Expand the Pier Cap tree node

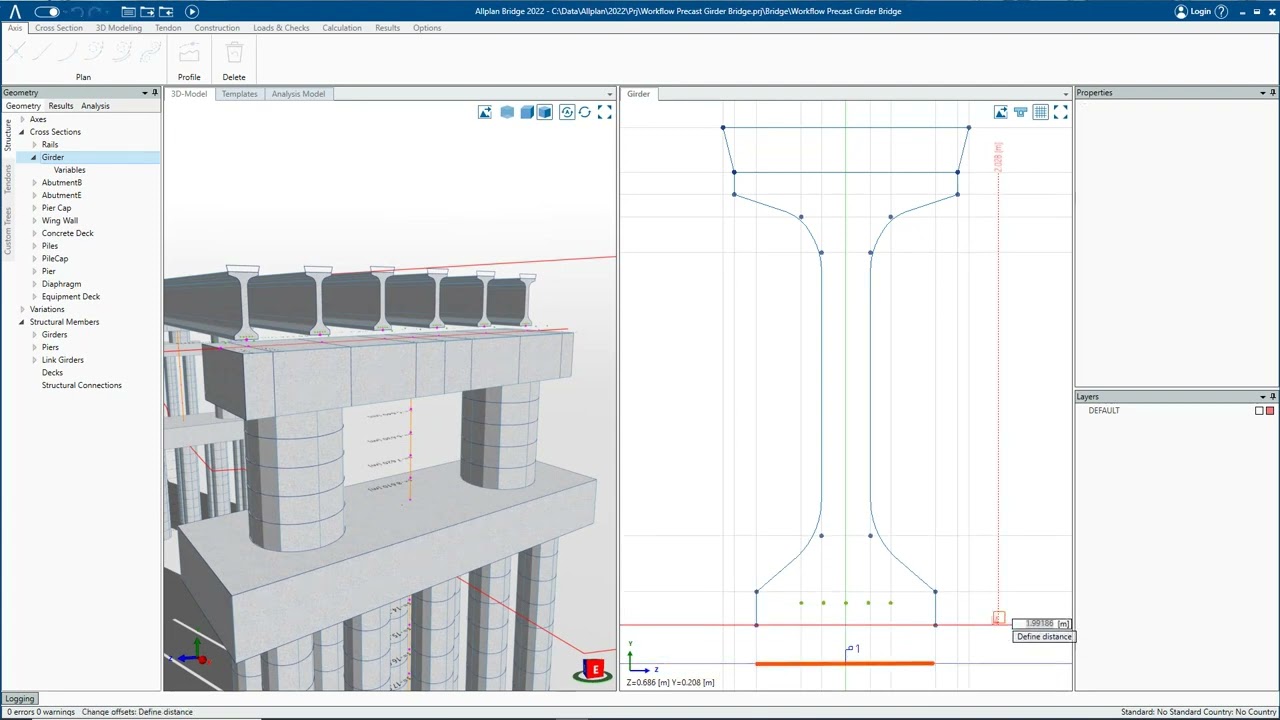[34, 208]
